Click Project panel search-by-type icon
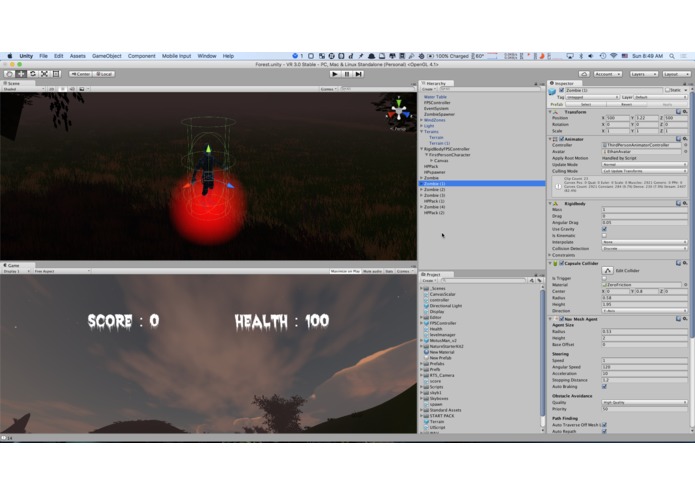695x494 pixels. coord(531,280)
